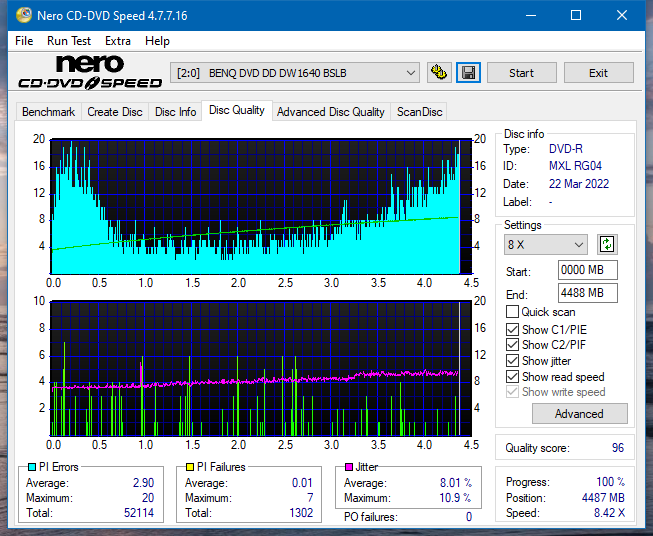Switch to the ScanDisc tab
Image resolution: width=653 pixels, height=536 pixels.
point(419,112)
